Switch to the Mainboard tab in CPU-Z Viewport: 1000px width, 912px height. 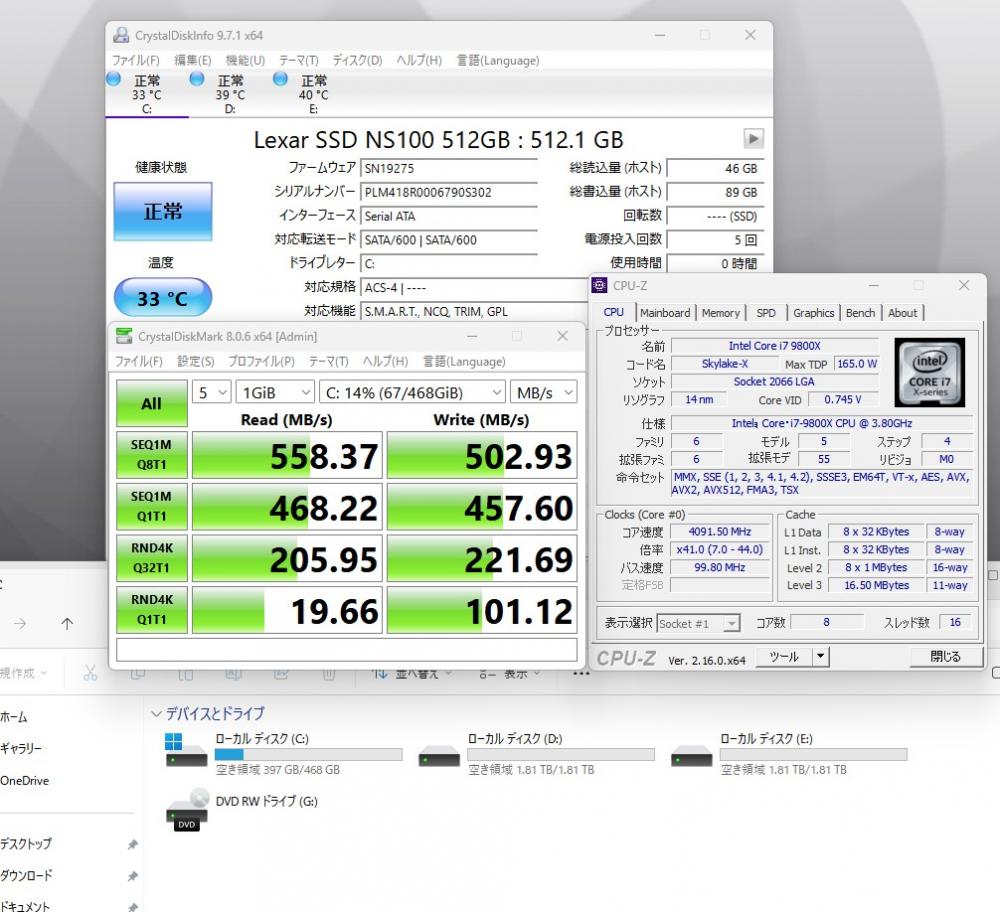click(x=665, y=313)
